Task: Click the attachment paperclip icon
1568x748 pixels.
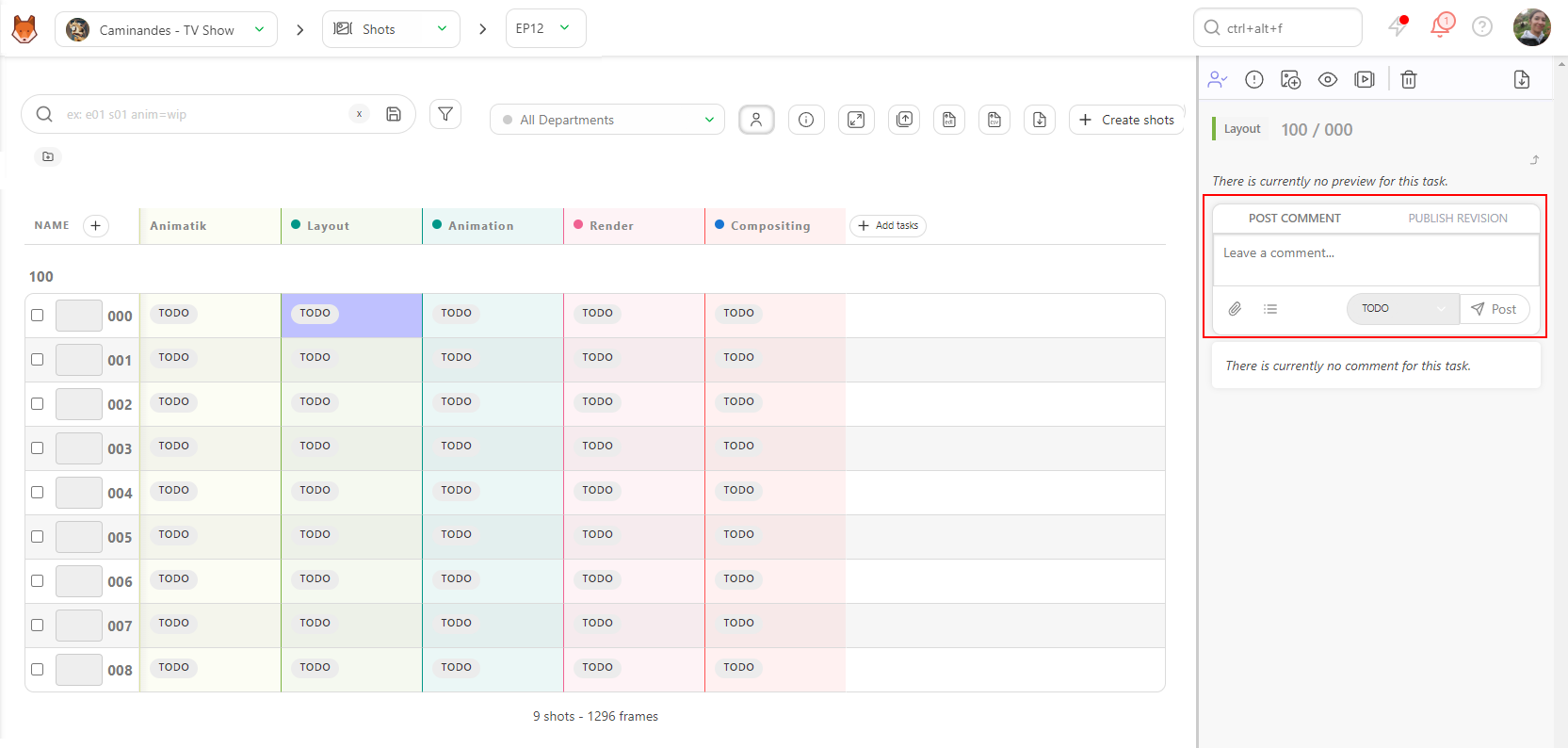Action: point(1235,309)
